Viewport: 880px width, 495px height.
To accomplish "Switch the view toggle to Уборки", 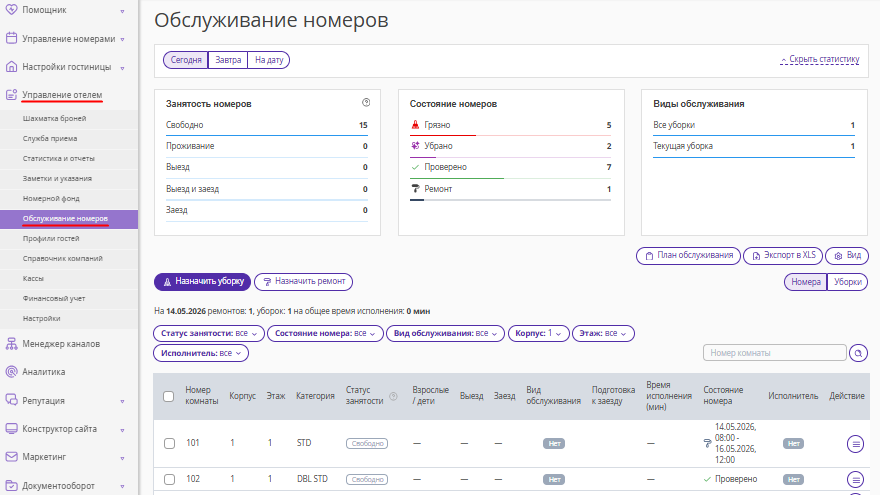I will (847, 282).
